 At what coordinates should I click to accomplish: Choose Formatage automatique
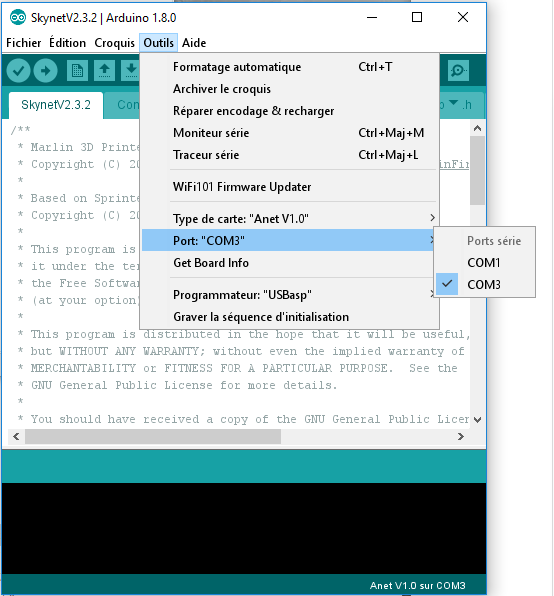point(290,67)
